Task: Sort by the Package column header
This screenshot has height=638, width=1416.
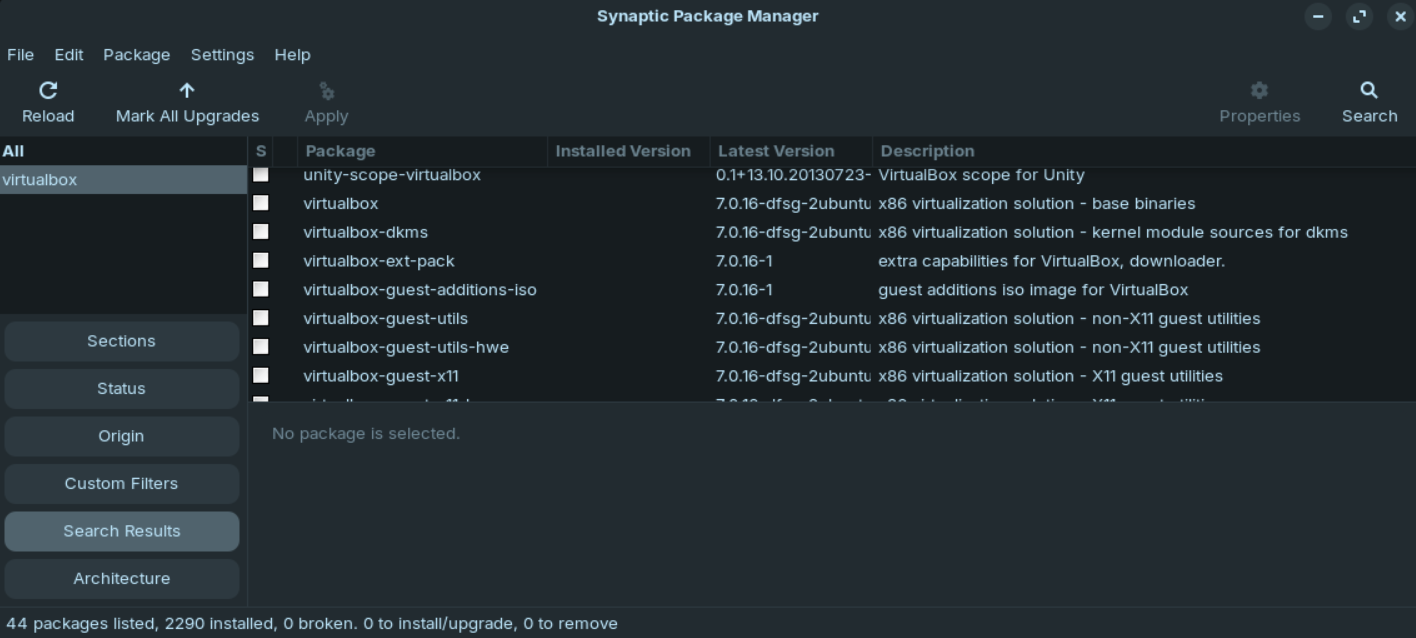Action: pos(423,151)
